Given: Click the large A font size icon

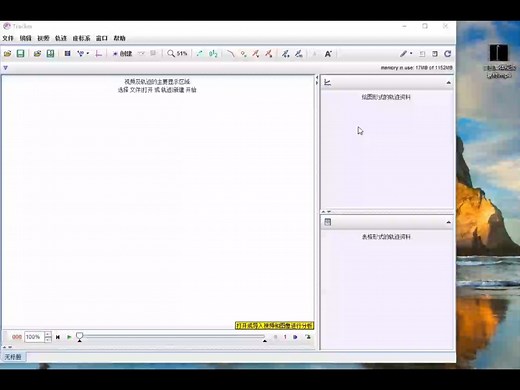Looking at the screenshot, I should (328, 54).
